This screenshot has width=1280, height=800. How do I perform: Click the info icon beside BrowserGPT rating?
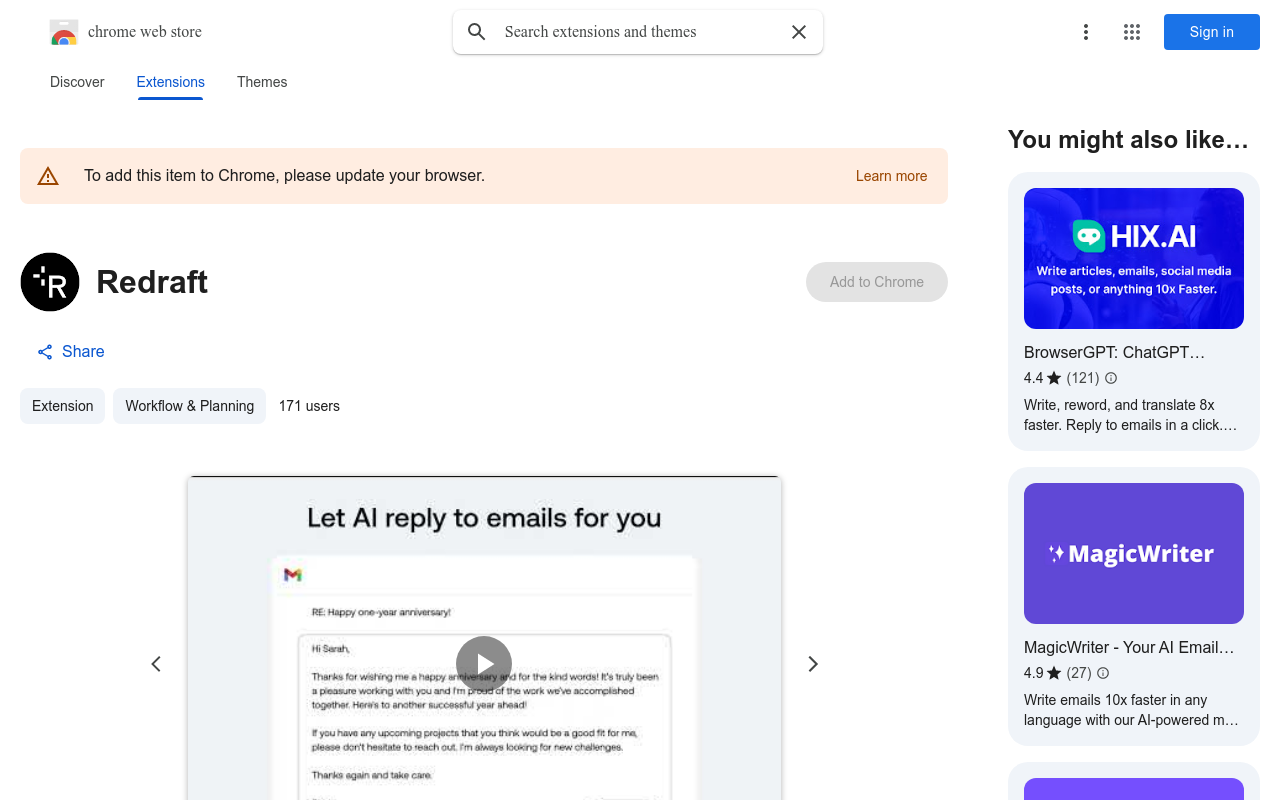(1111, 378)
